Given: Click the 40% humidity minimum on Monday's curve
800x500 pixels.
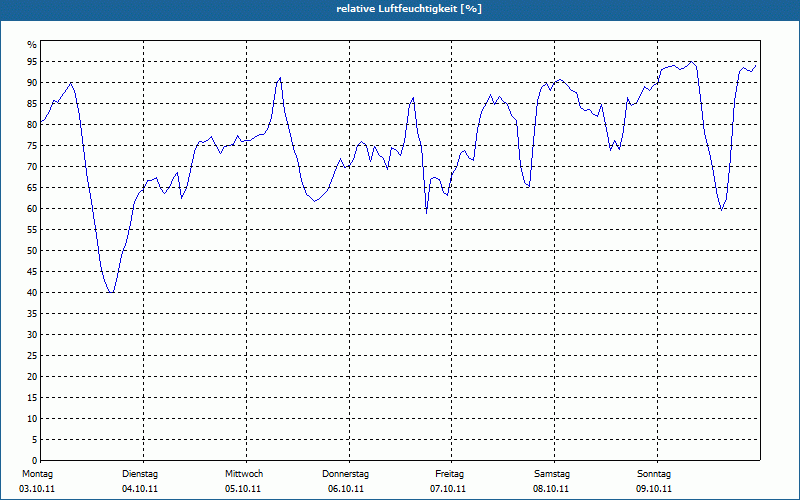Looking at the screenshot, I should tap(111, 292).
